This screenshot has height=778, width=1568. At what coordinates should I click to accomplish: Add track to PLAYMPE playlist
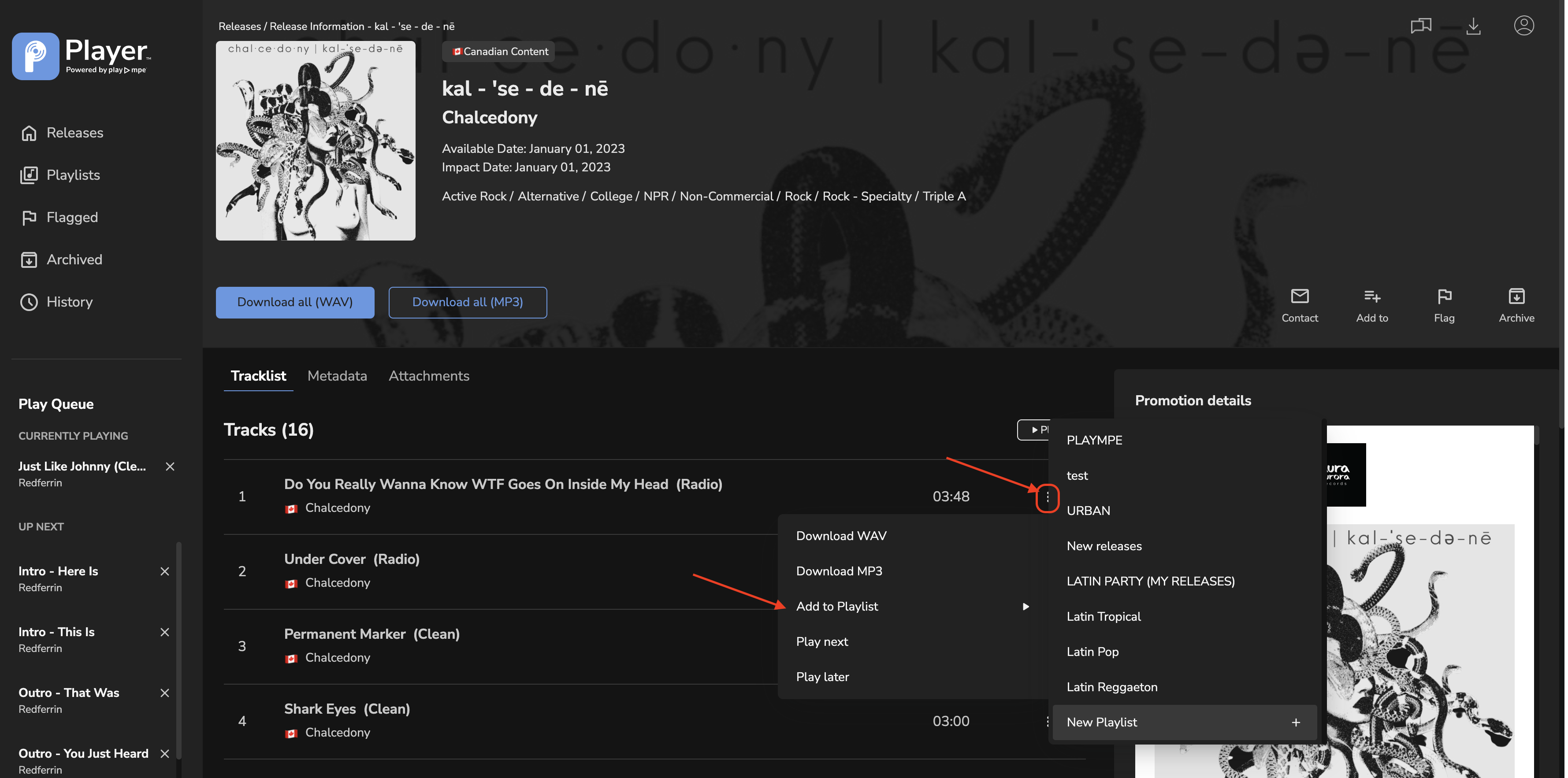1185,441
